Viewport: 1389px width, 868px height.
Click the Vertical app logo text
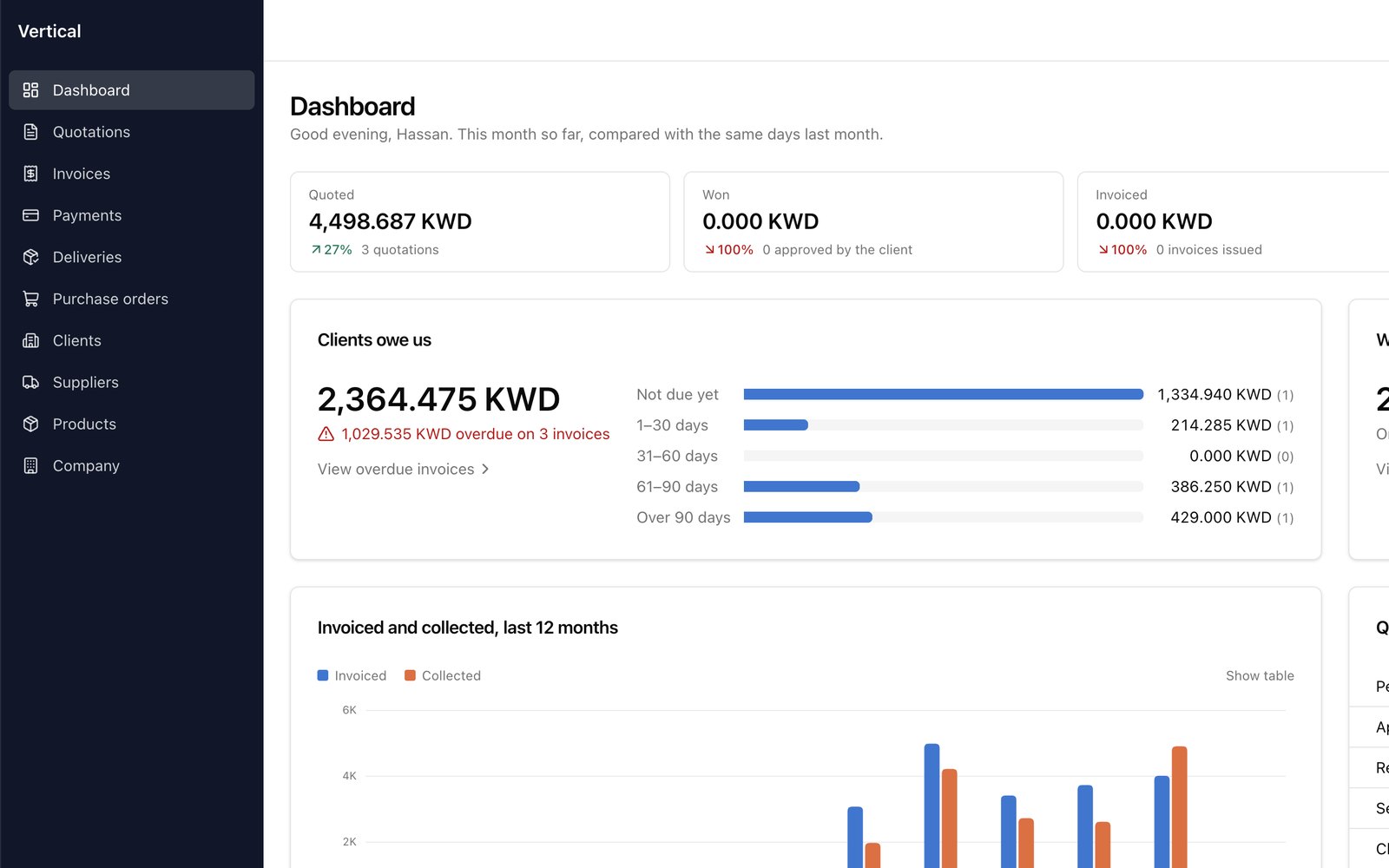49,31
